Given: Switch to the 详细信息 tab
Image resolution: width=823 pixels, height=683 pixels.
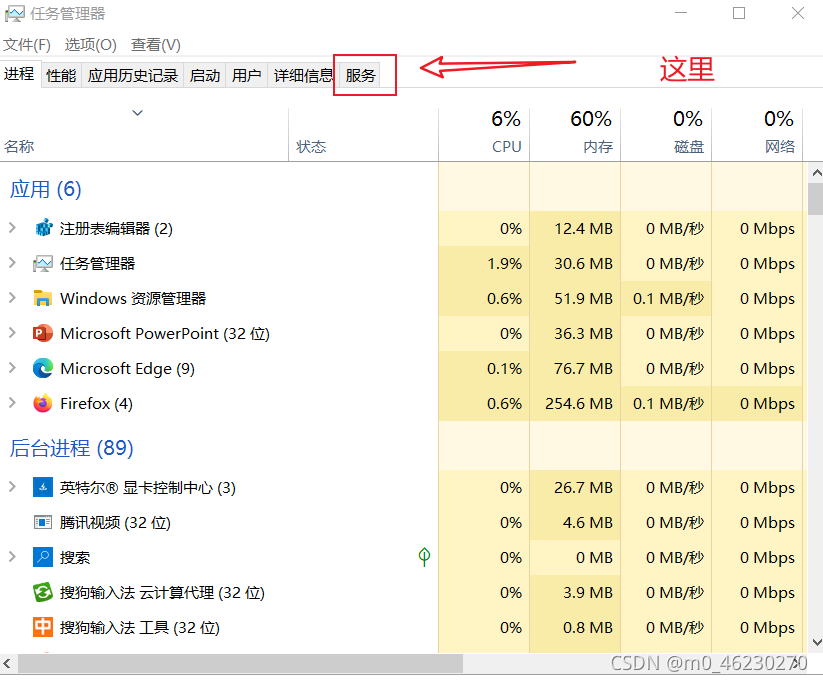Looking at the screenshot, I should [303, 76].
